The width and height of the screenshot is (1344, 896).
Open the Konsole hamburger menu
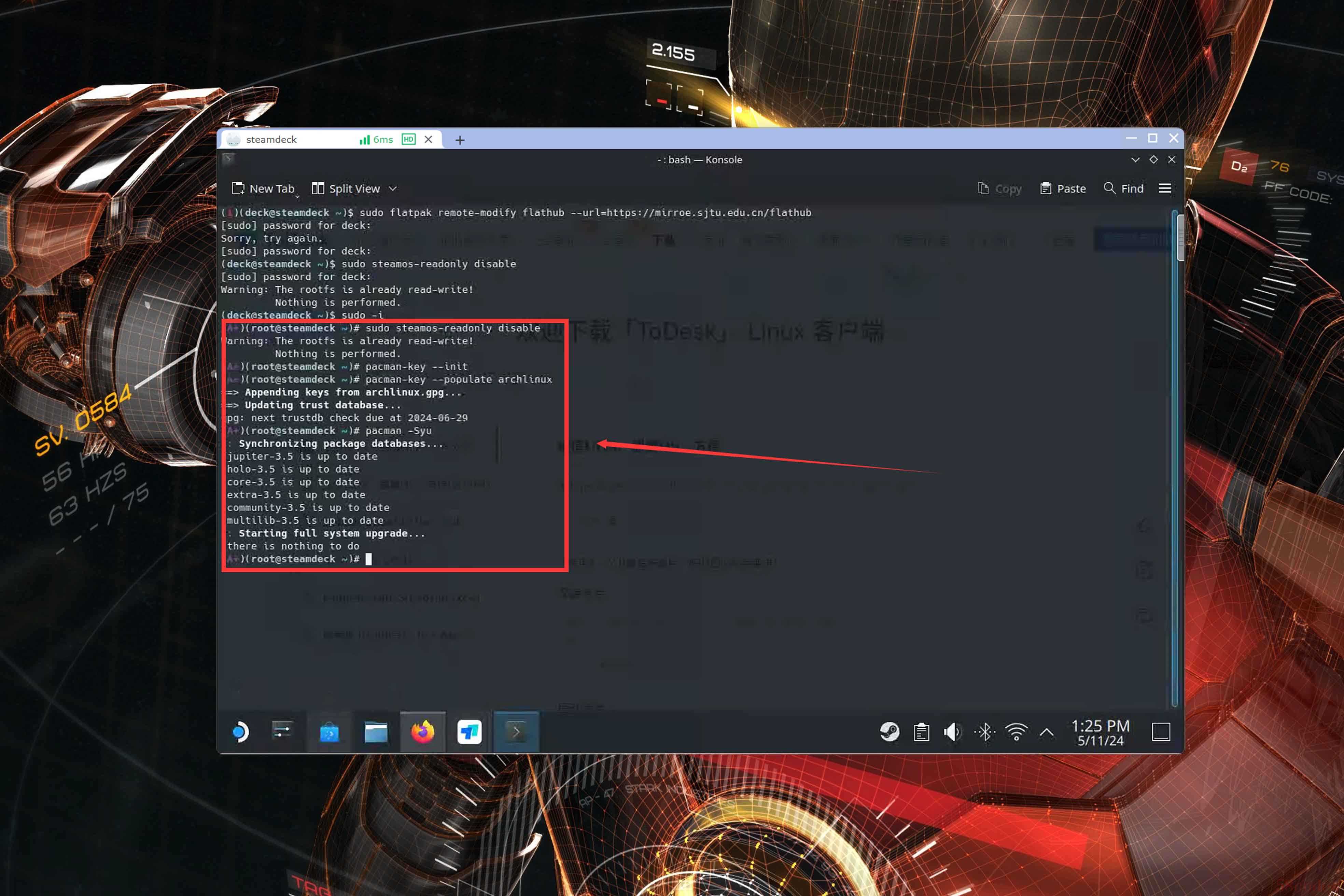(1165, 188)
